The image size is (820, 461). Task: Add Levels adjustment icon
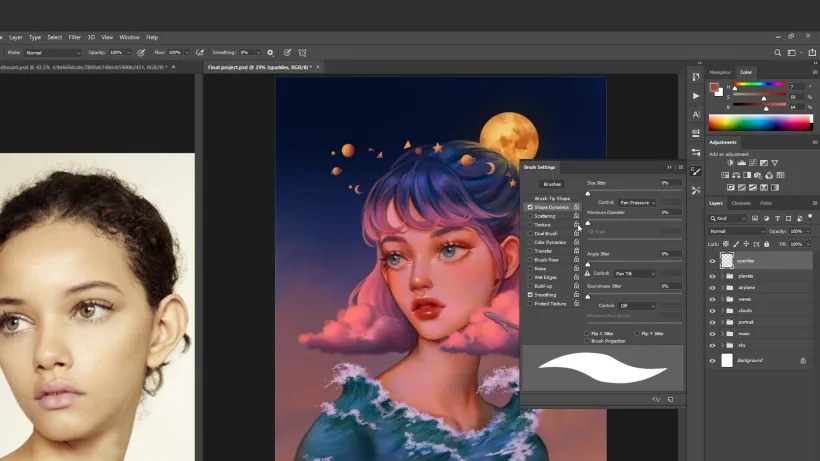click(742, 163)
